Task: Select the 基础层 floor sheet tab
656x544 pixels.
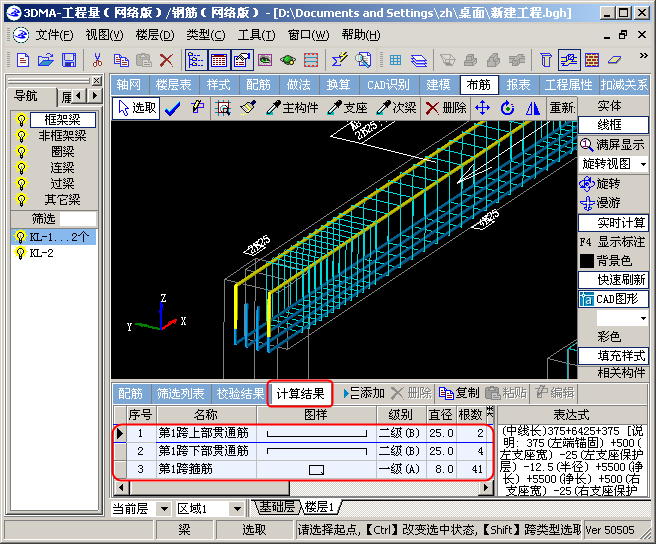Action: coord(277,507)
